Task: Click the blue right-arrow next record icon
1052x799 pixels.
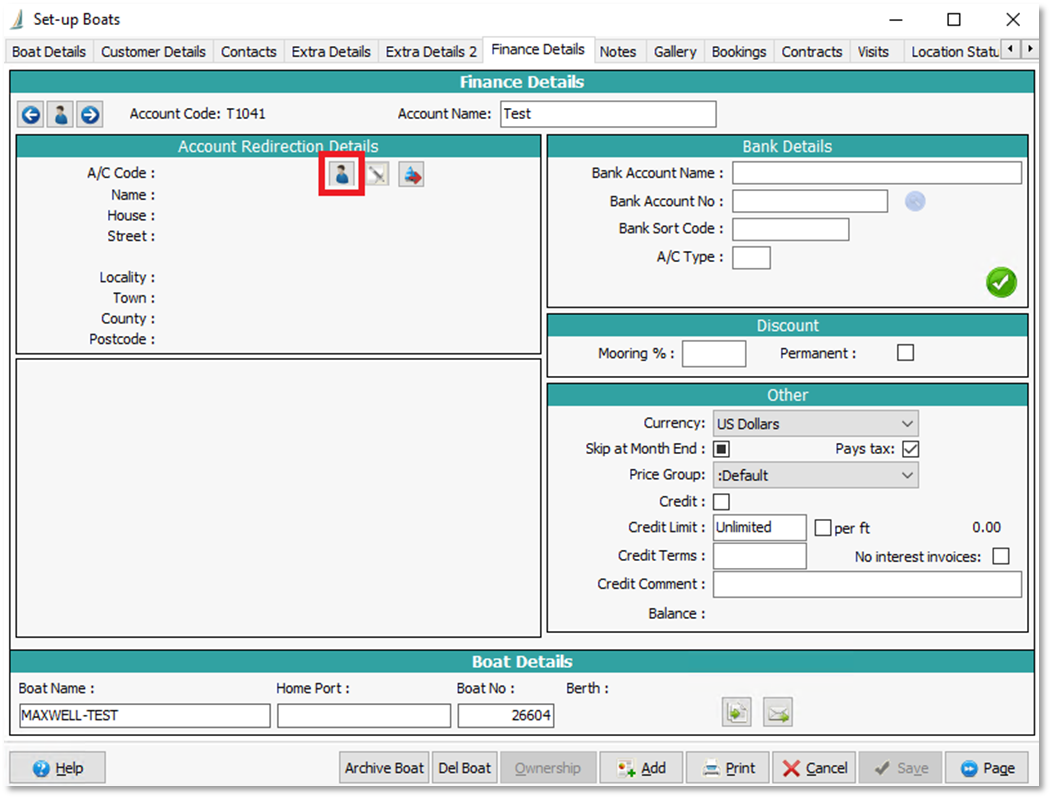Action: click(90, 115)
